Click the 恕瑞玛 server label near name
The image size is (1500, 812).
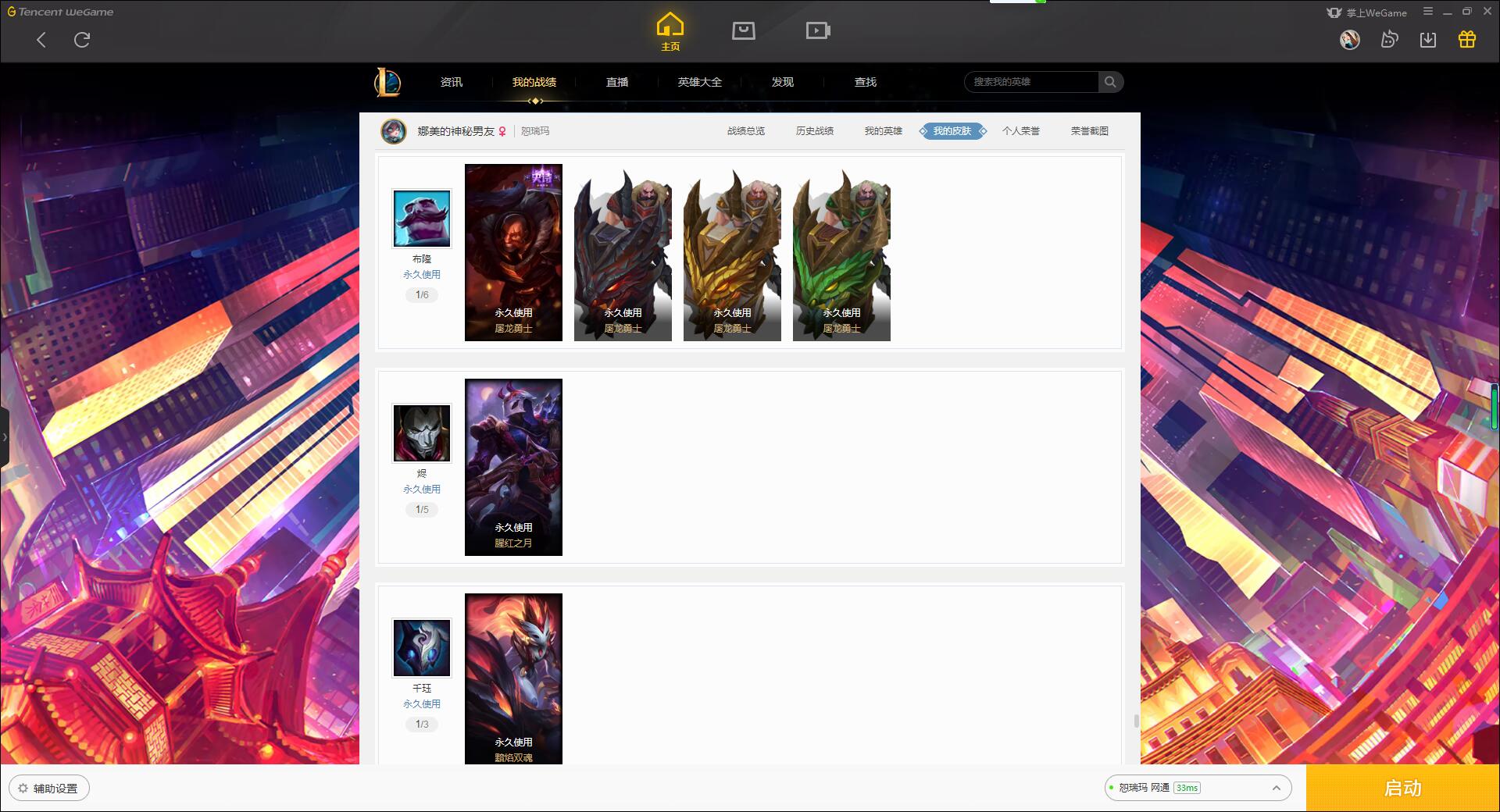535,131
